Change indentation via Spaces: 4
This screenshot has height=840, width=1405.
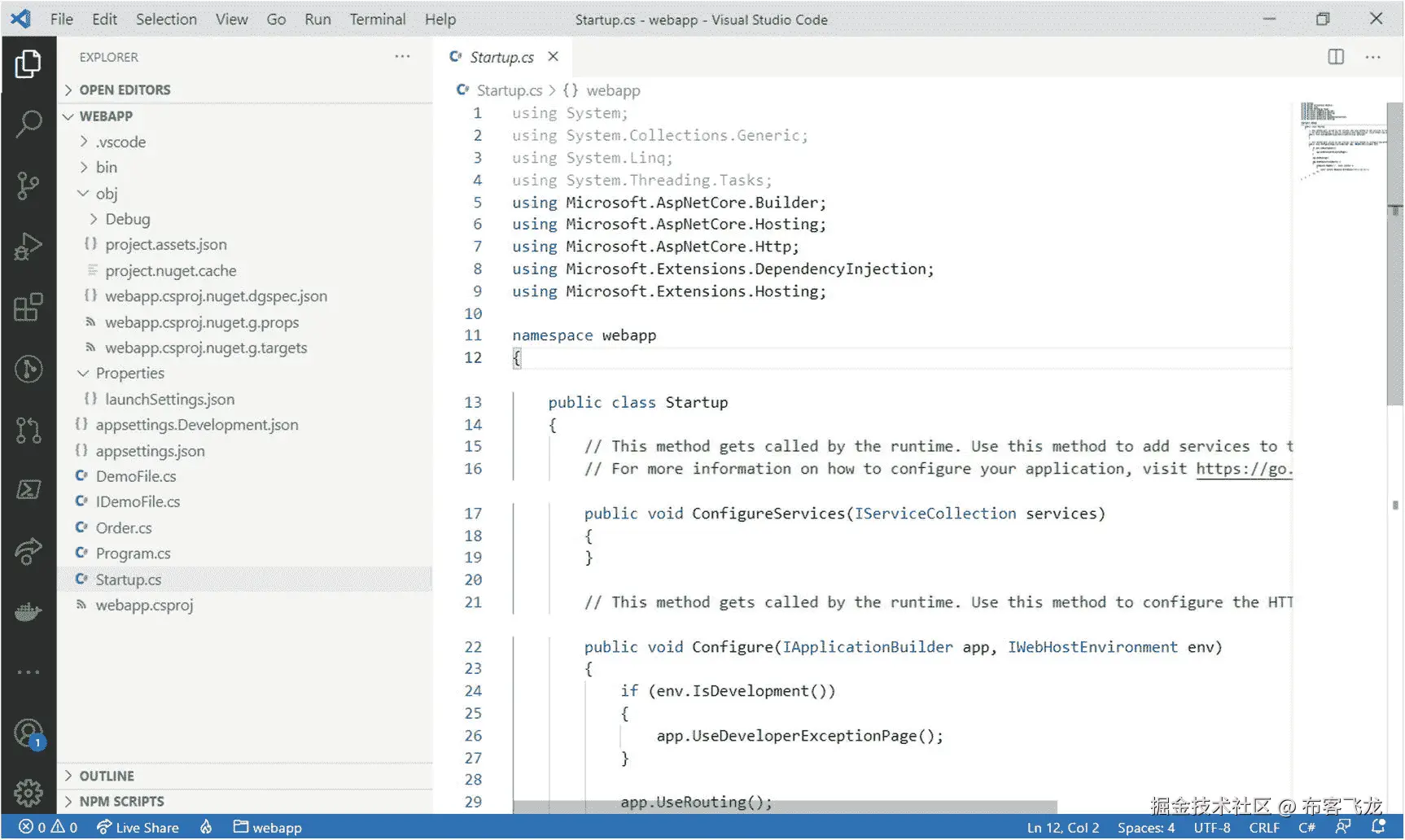pos(1146,827)
